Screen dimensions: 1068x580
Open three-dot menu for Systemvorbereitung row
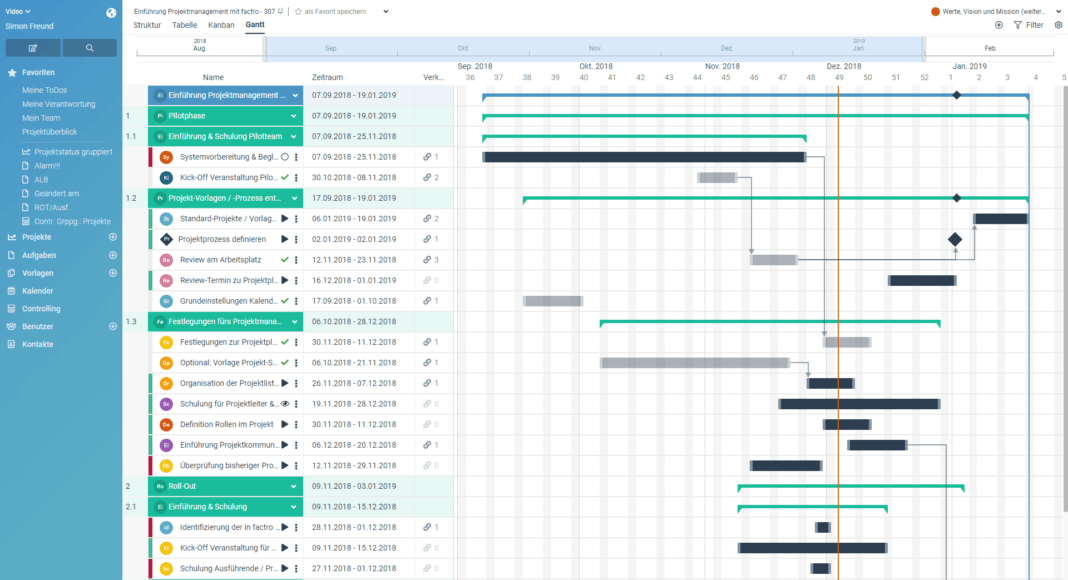[296, 157]
